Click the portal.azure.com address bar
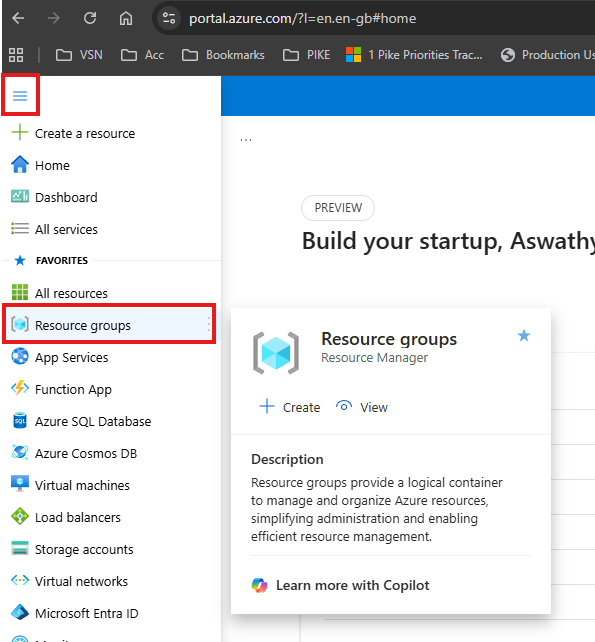Screen dimensions: 595x642 tap(302, 18)
